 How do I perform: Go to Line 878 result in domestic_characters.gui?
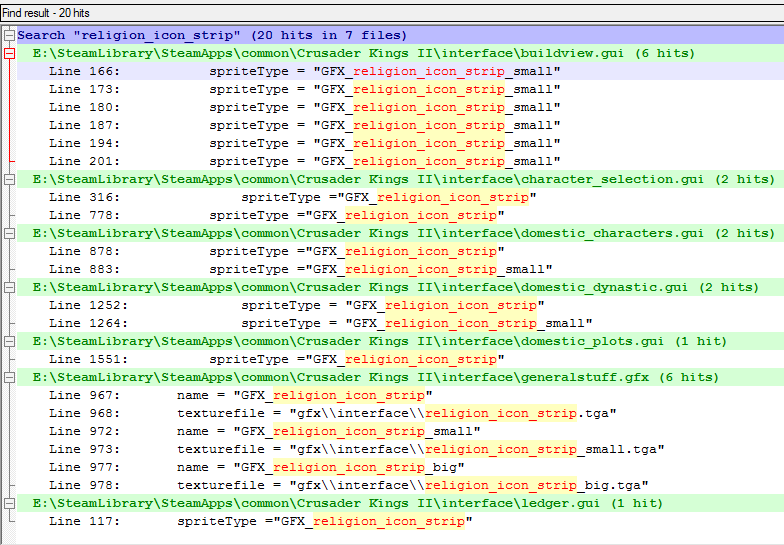coord(400,252)
